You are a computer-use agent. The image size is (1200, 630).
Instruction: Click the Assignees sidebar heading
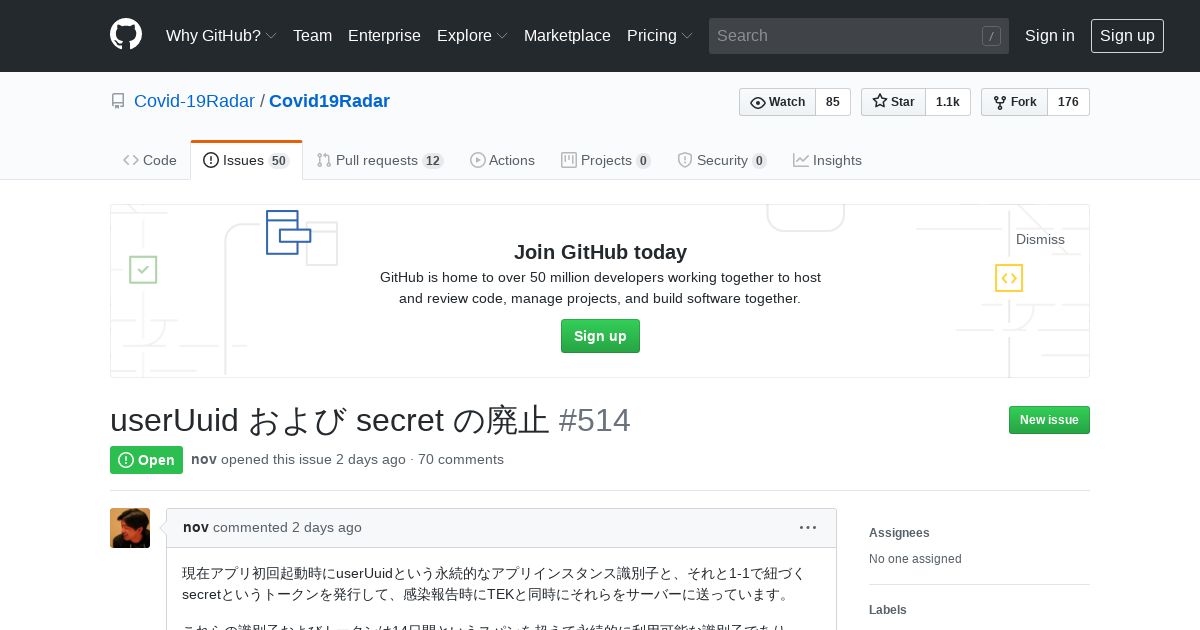pos(899,533)
